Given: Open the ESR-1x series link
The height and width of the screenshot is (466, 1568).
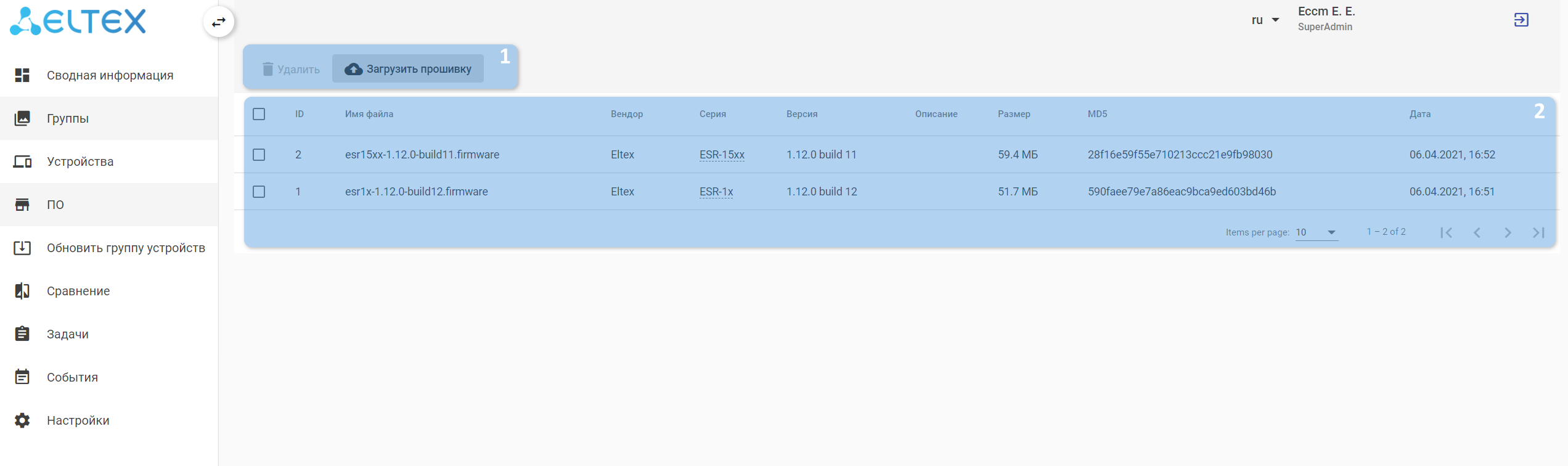Looking at the screenshot, I should pyautogui.click(x=716, y=192).
